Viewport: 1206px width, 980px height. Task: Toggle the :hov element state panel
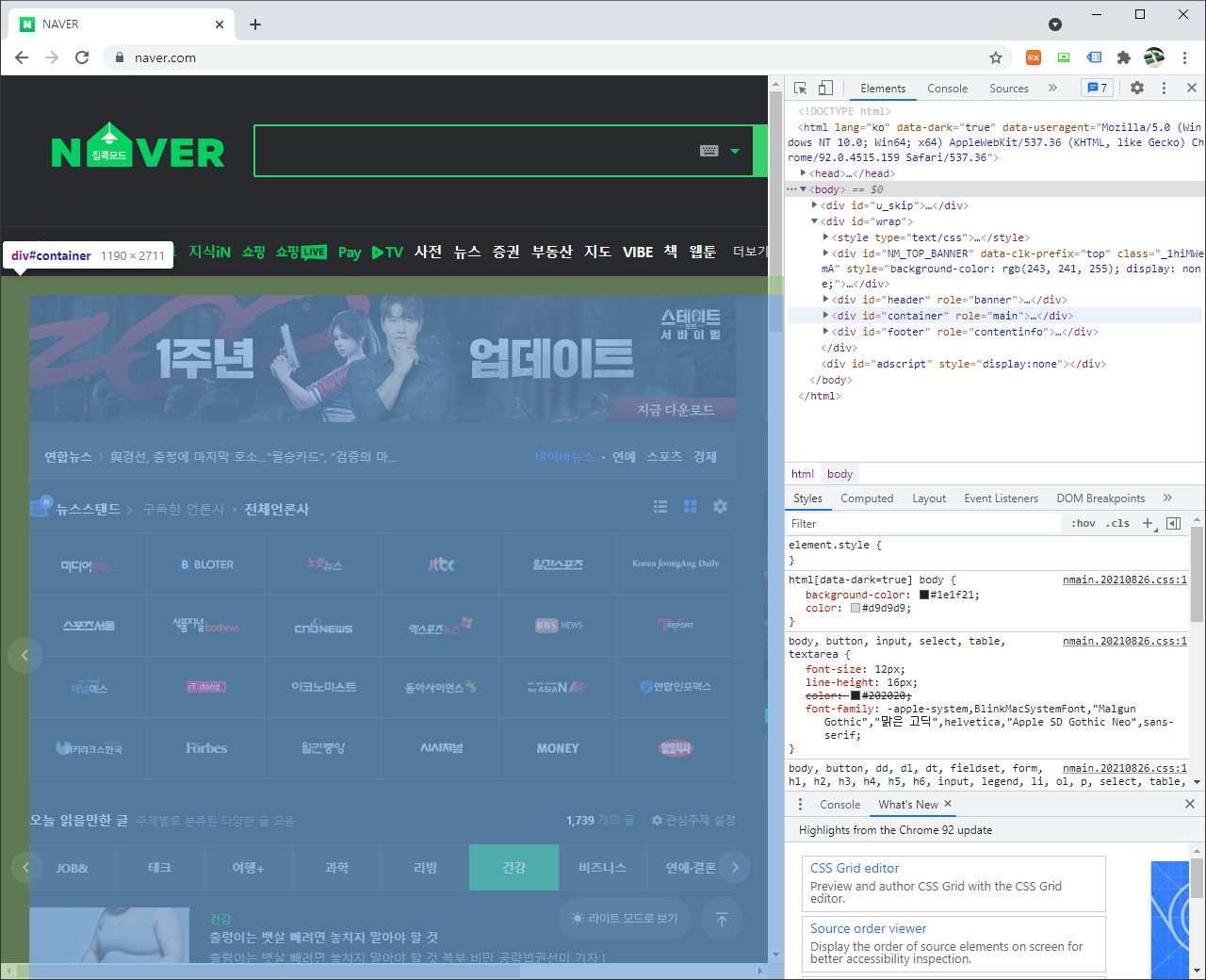click(1084, 524)
